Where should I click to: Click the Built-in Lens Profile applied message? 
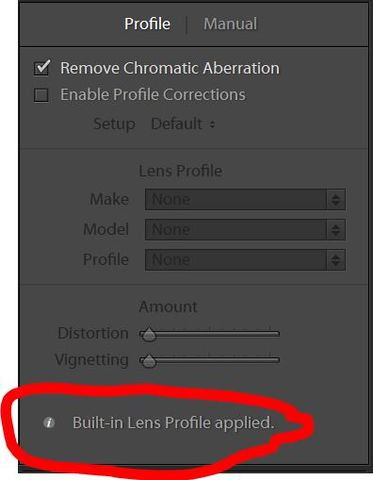point(173,423)
